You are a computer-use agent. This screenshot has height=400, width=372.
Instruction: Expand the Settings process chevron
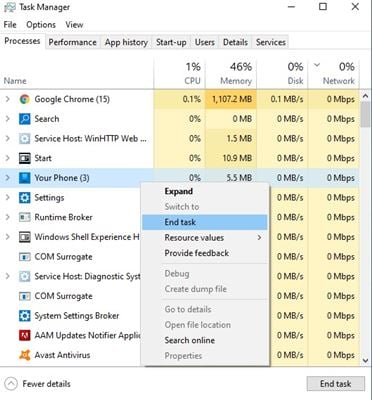coord(8,197)
